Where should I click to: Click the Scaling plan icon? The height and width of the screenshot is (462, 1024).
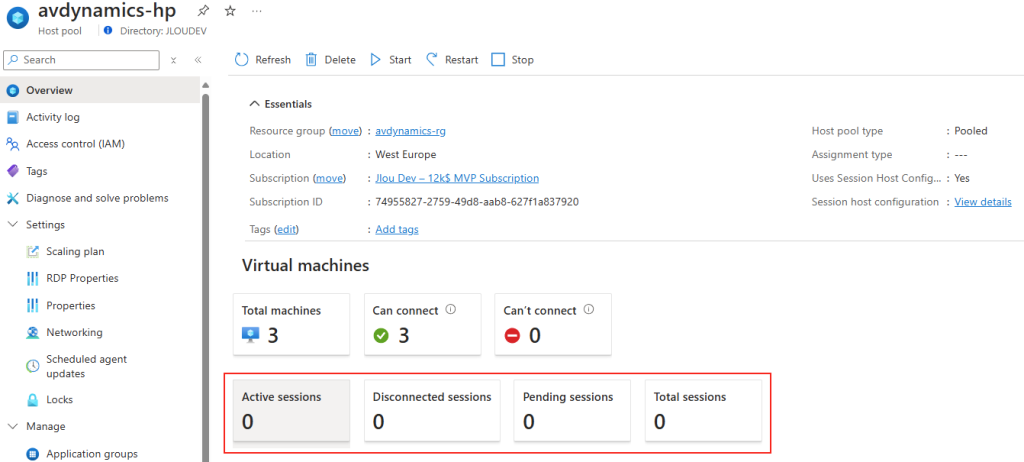tap(33, 252)
